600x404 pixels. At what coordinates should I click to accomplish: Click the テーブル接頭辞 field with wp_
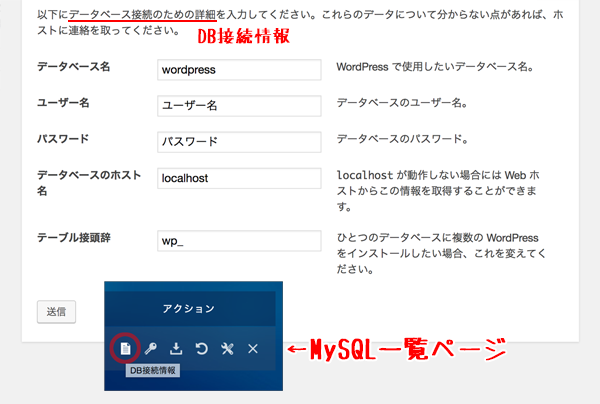[239, 241]
